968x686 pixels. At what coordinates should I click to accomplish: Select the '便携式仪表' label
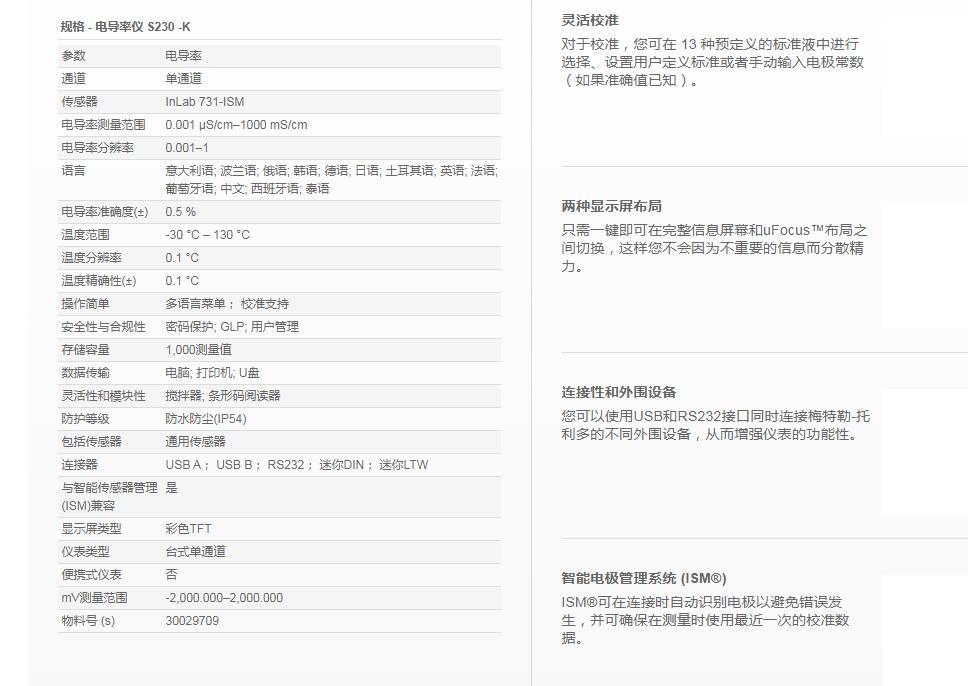click(x=91, y=575)
